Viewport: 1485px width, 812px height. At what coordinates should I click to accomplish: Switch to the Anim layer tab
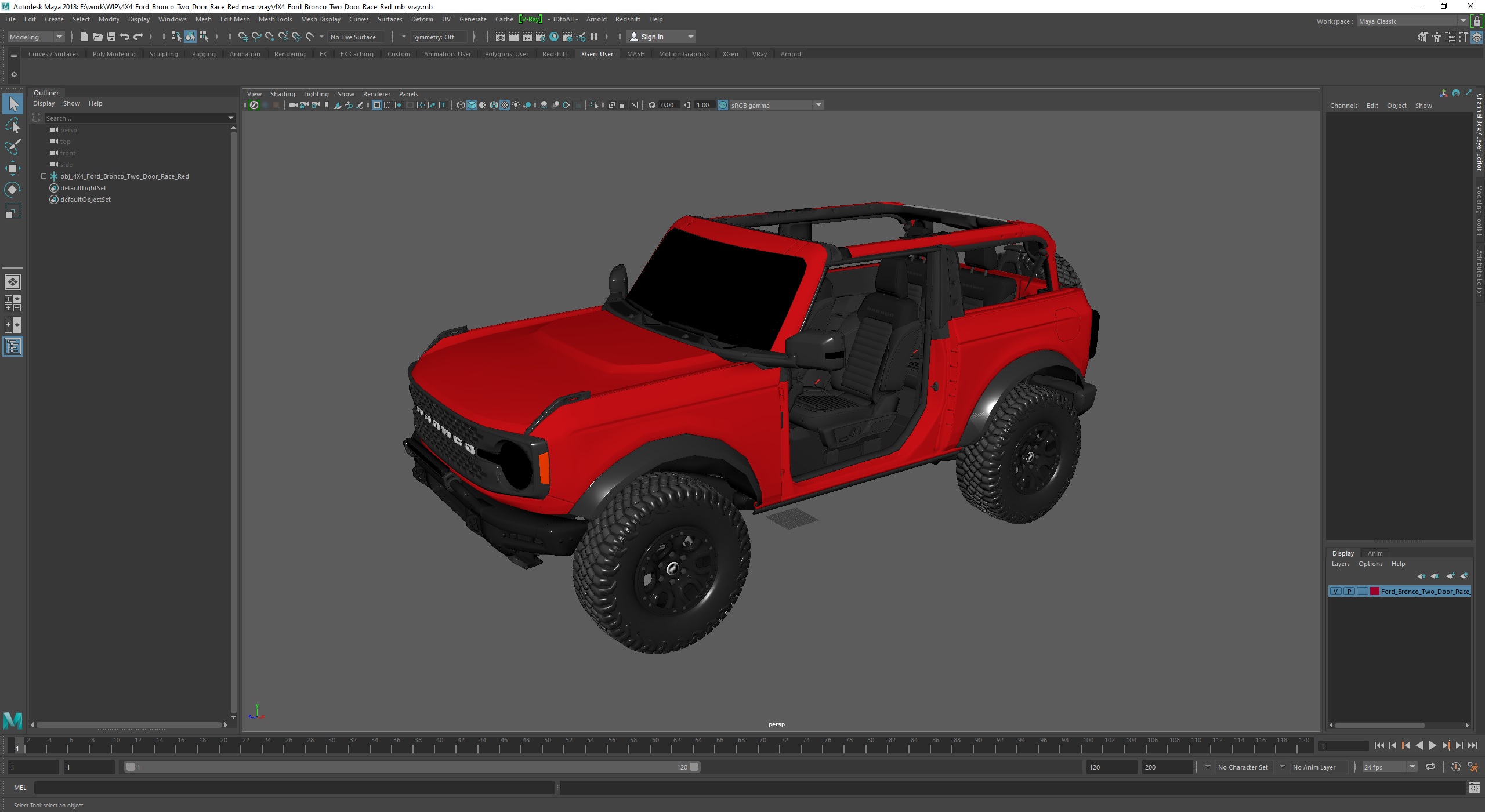pyautogui.click(x=1375, y=553)
